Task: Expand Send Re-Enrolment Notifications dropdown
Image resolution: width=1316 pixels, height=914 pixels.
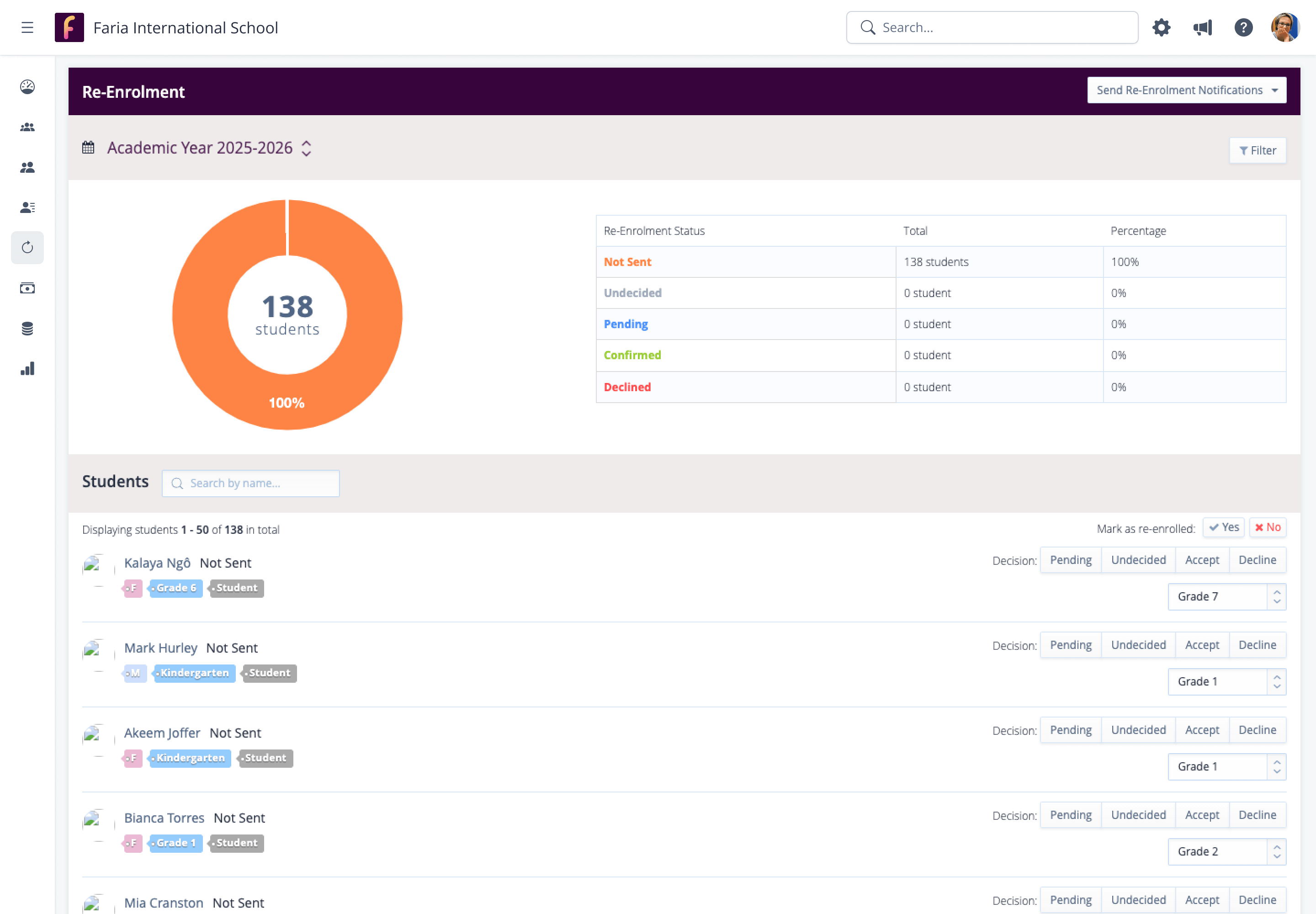Action: click(x=1186, y=90)
